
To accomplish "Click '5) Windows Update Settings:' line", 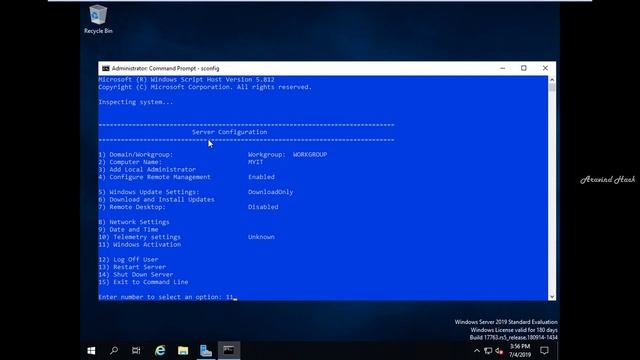I will (x=149, y=192).
